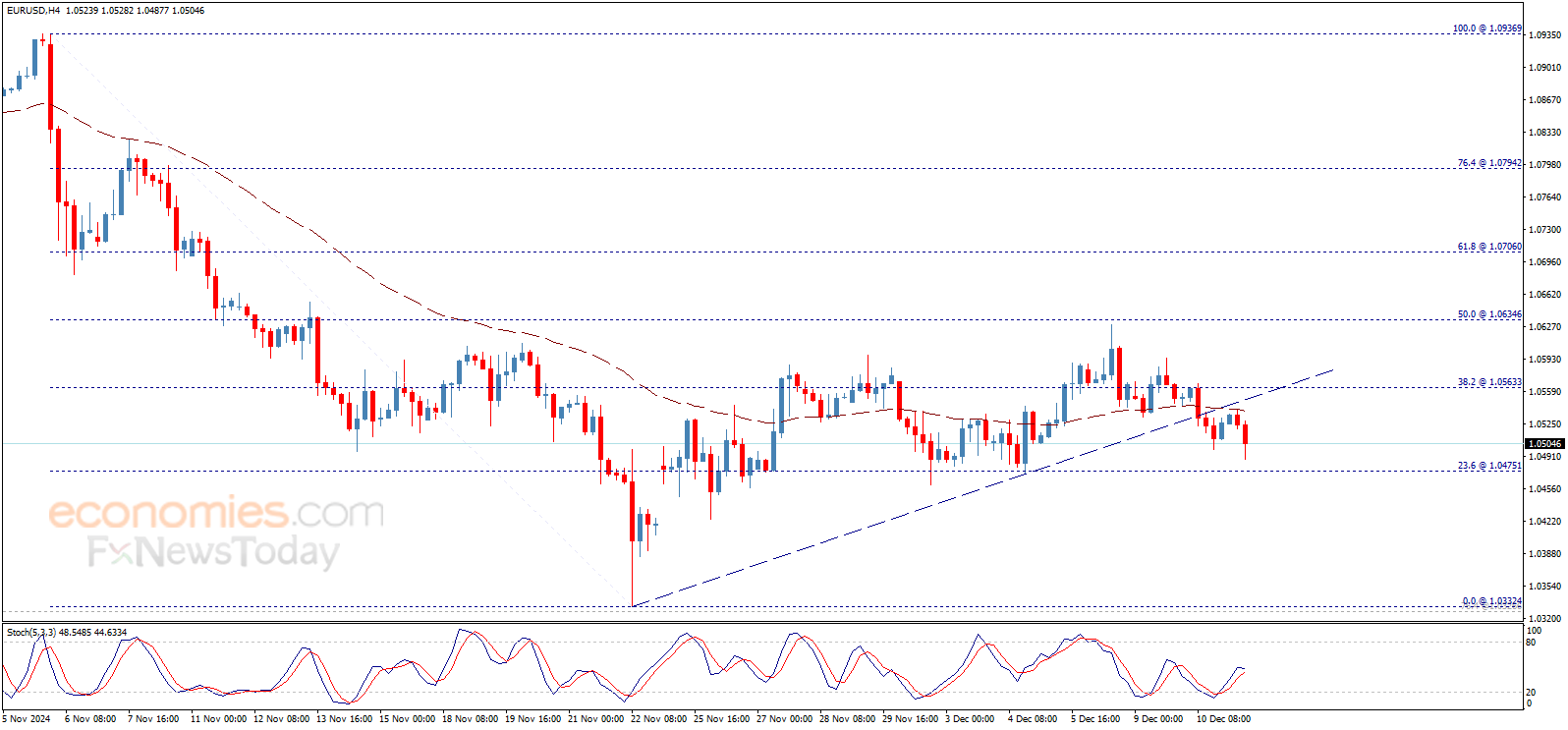
Task: Select the 12 Nov 08:00 time label
Action: point(281,719)
